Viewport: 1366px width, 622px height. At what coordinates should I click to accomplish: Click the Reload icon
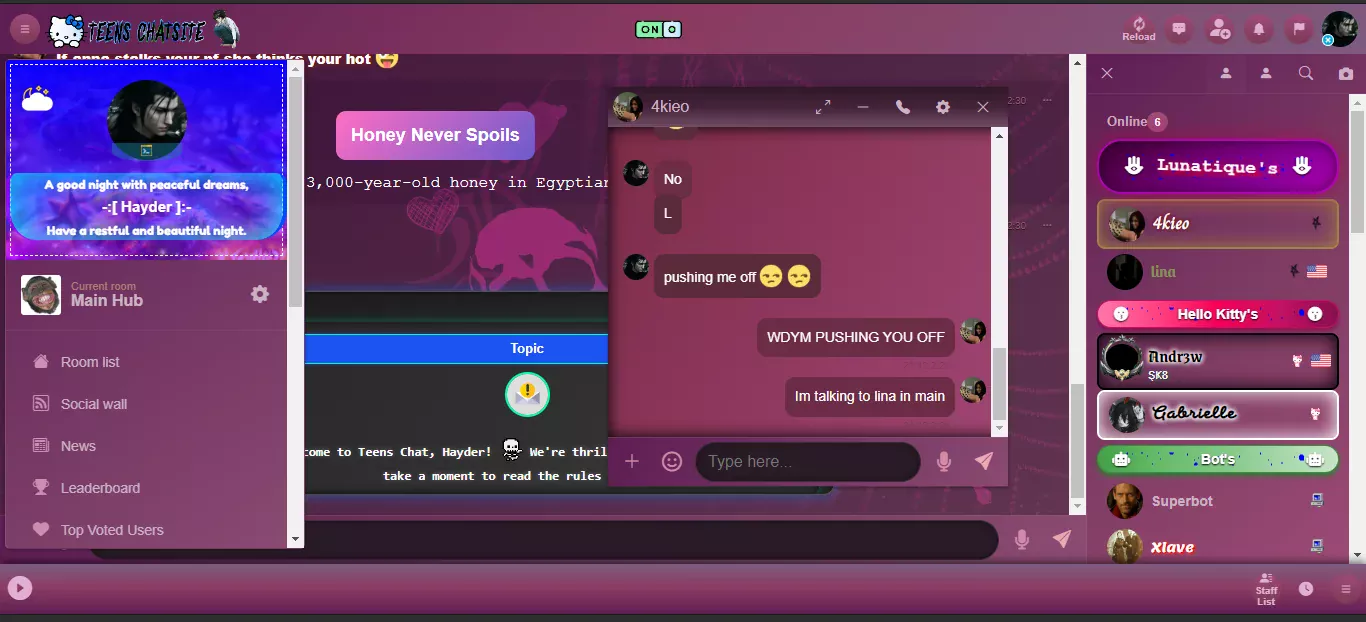point(1138,28)
